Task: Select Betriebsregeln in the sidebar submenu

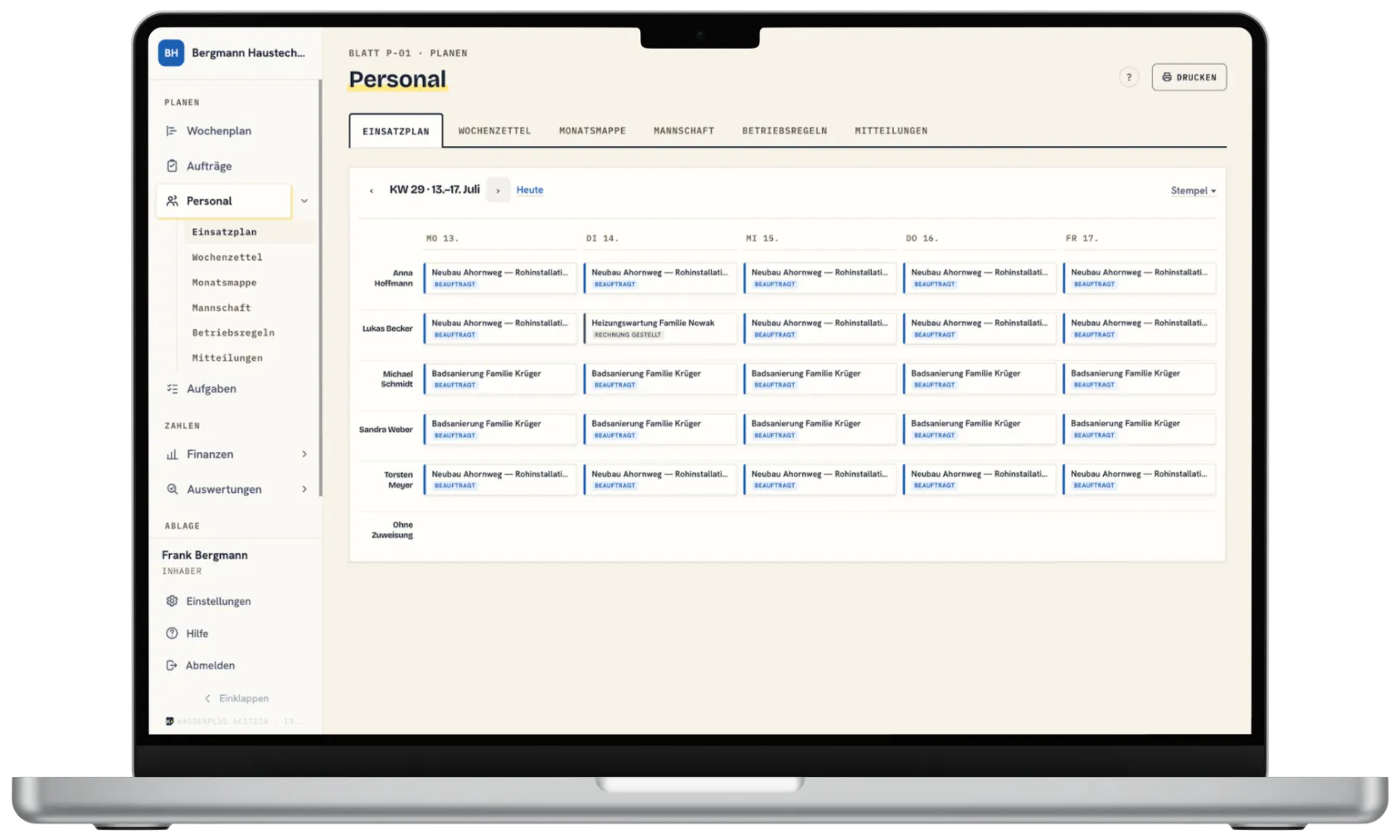Action: coord(233,333)
